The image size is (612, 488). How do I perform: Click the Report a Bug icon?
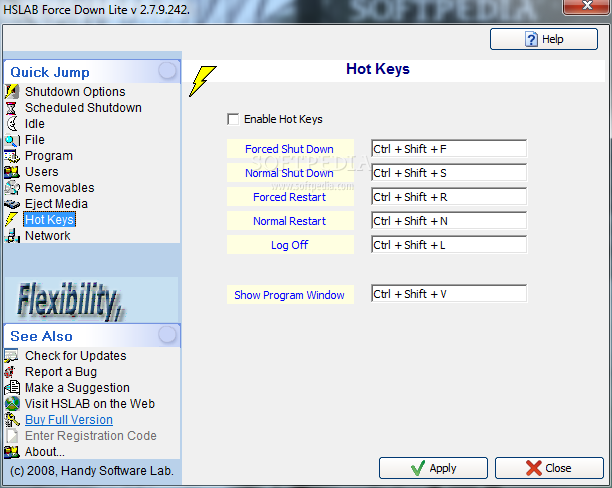tap(11, 372)
